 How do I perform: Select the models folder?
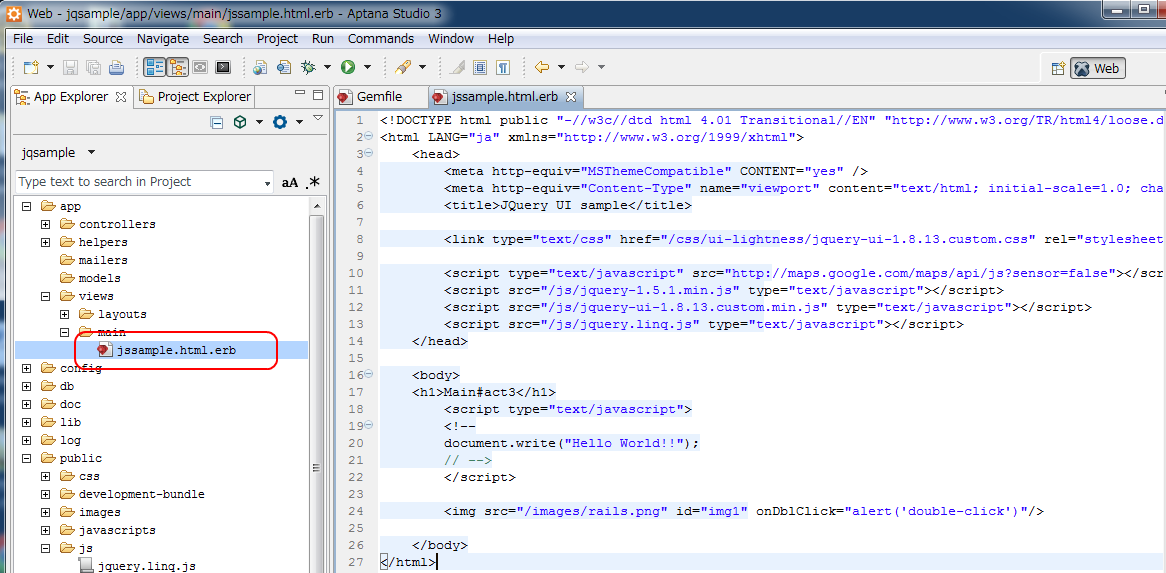100,278
